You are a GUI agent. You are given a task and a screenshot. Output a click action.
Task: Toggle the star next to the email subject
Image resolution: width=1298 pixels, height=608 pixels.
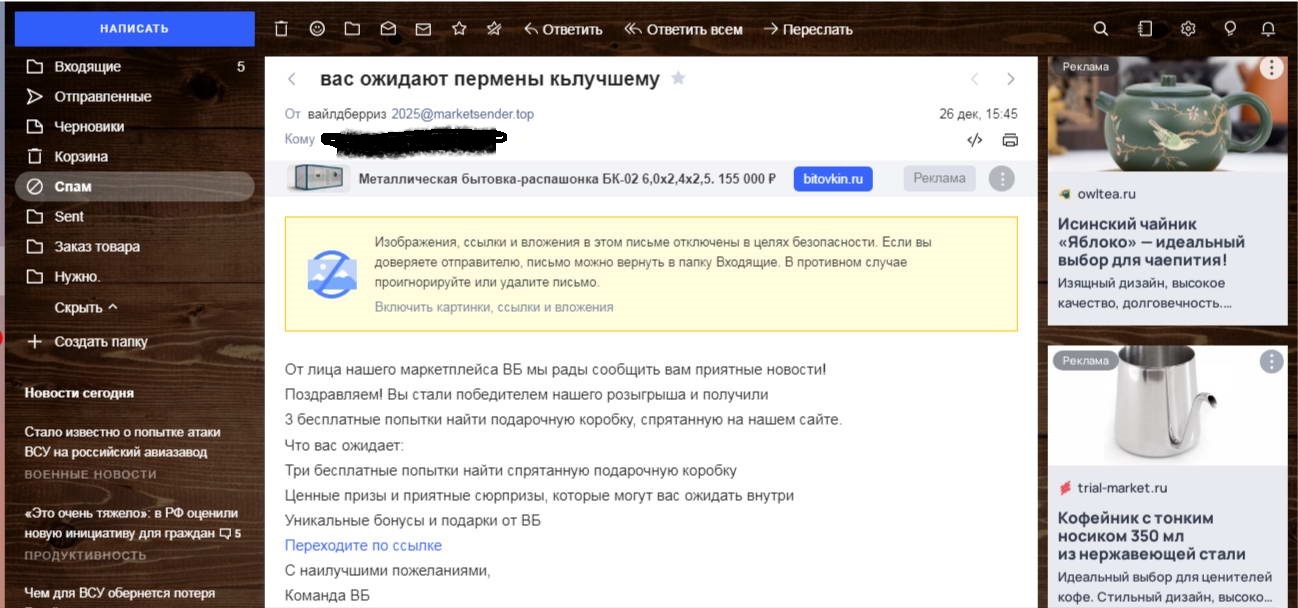click(x=678, y=78)
